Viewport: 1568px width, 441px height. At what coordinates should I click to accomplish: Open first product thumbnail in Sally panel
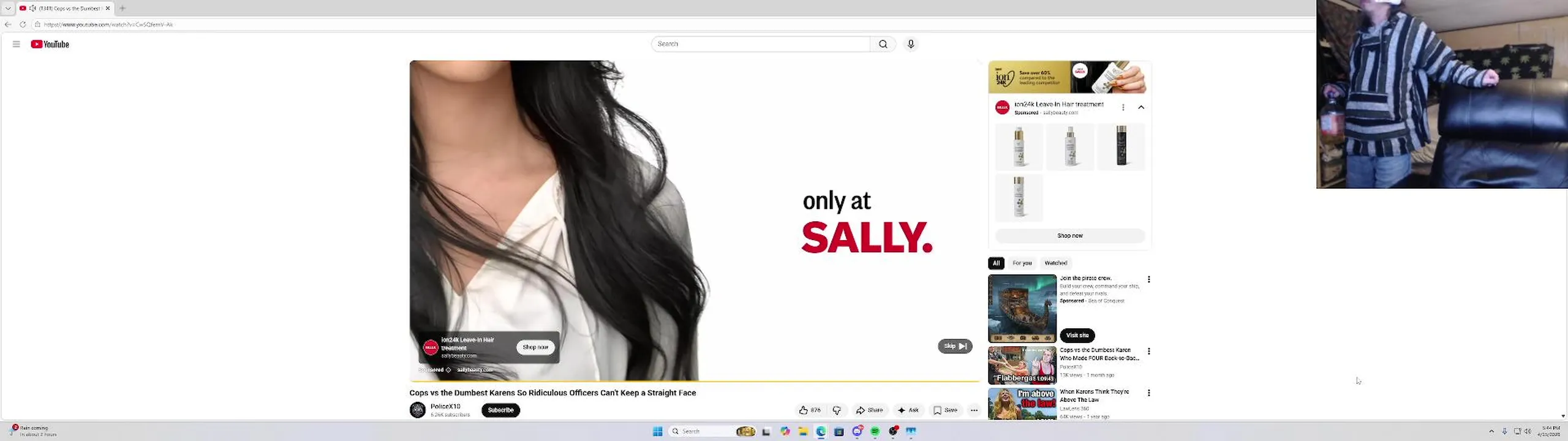(x=1019, y=147)
